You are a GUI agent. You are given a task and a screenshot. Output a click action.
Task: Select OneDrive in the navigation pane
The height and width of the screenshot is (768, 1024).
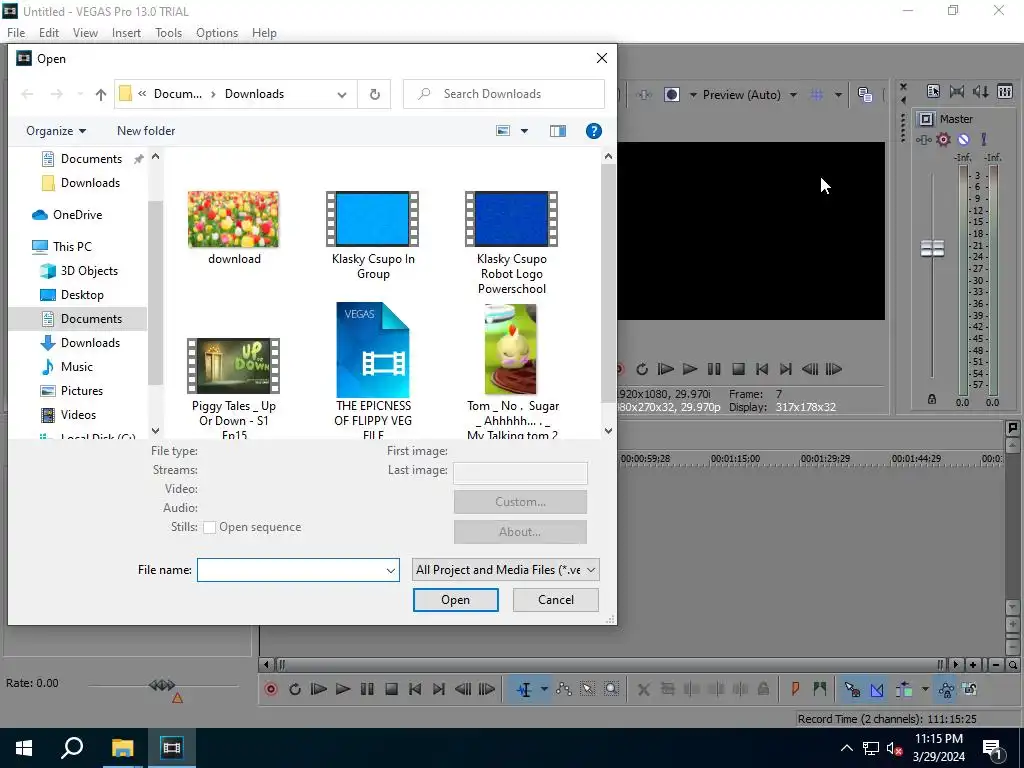(x=77, y=215)
